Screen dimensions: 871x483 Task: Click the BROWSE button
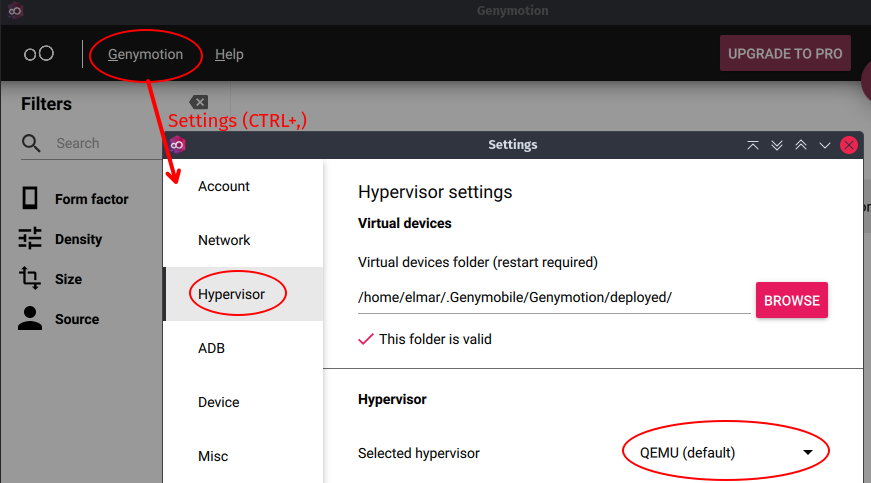click(792, 300)
